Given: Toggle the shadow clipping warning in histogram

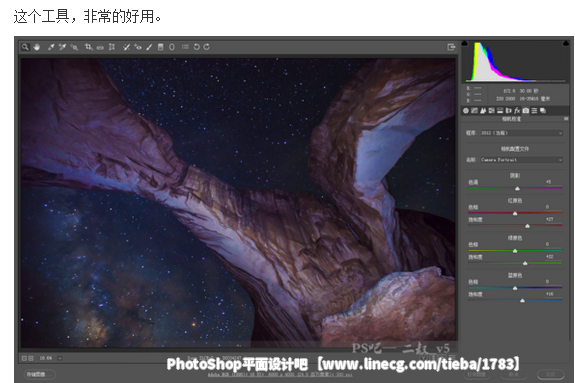Looking at the screenshot, I should point(465,43).
